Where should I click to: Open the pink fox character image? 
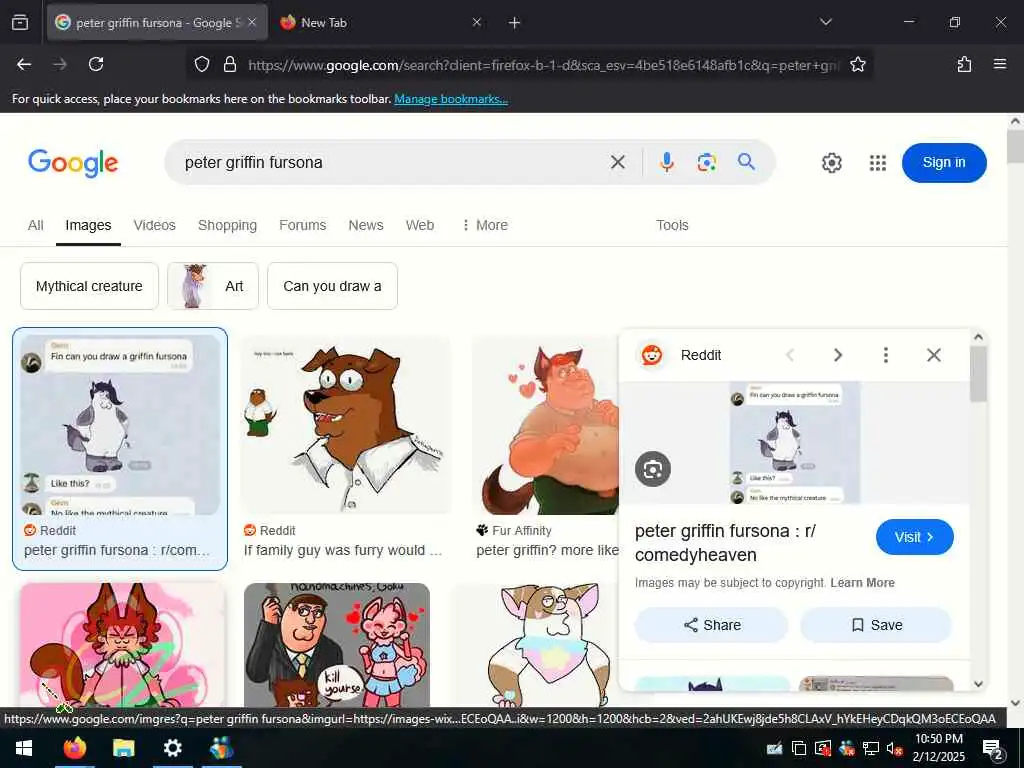coord(121,645)
